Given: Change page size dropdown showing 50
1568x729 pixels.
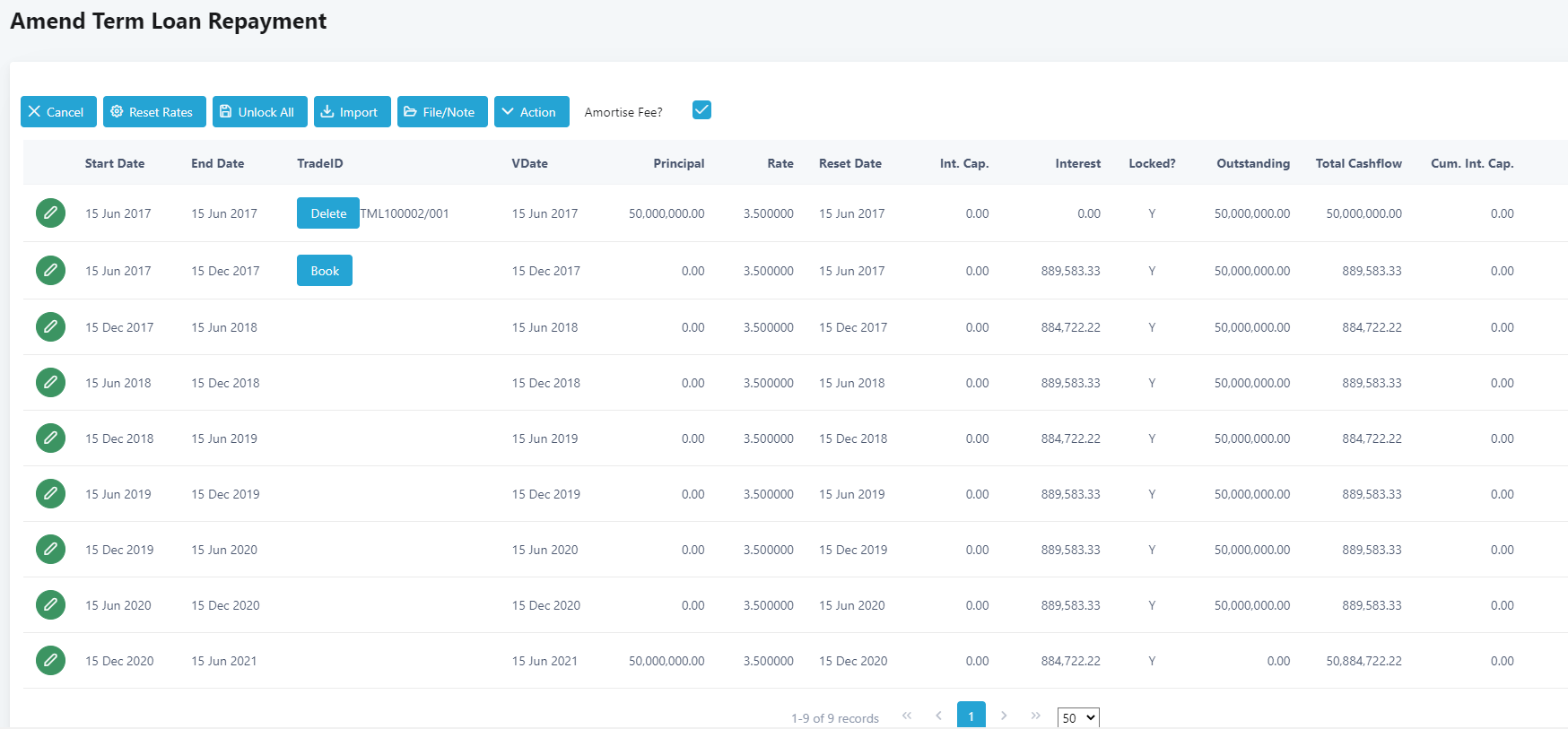Looking at the screenshot, I should 1077,717.
